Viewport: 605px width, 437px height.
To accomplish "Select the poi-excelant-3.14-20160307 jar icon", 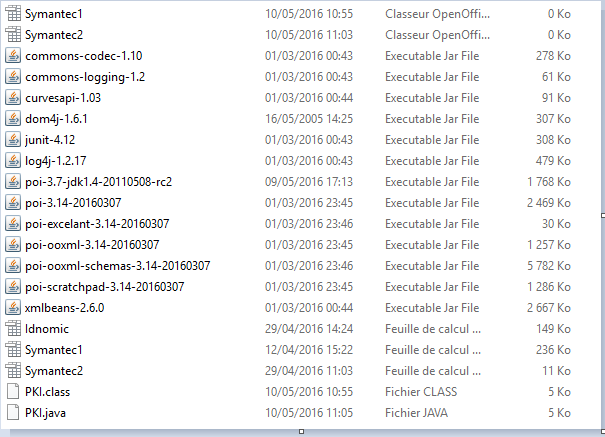I will pyautogui.click(x=13, y=224).
